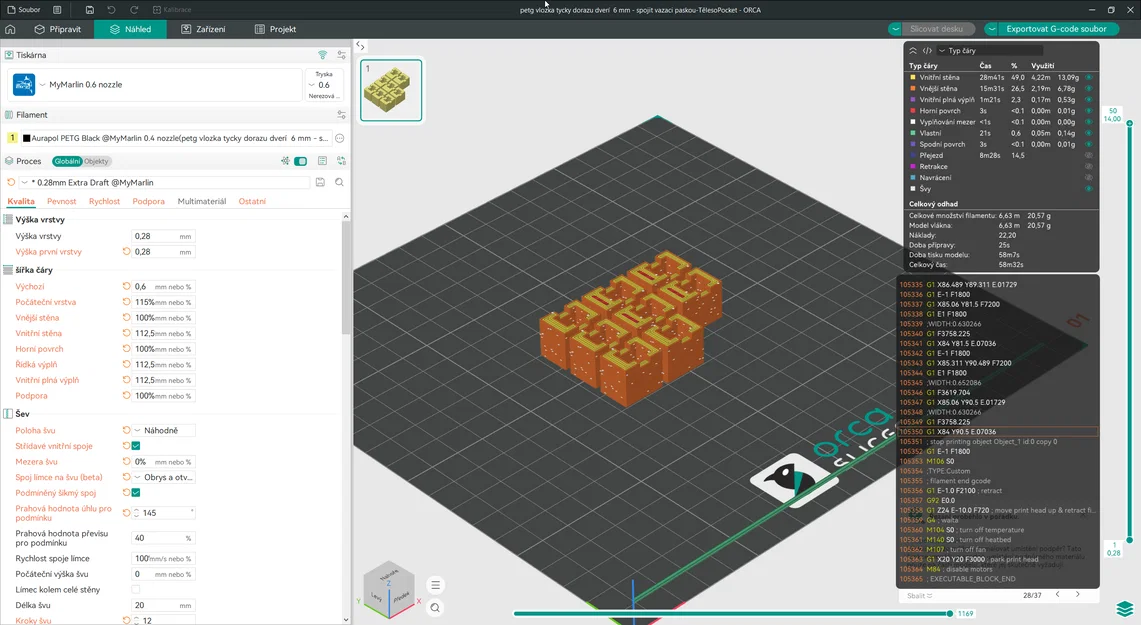Viewport: 1141px width, 625px height.
Task: Open Pevnost settings tab
Action: tap(61, 202)
